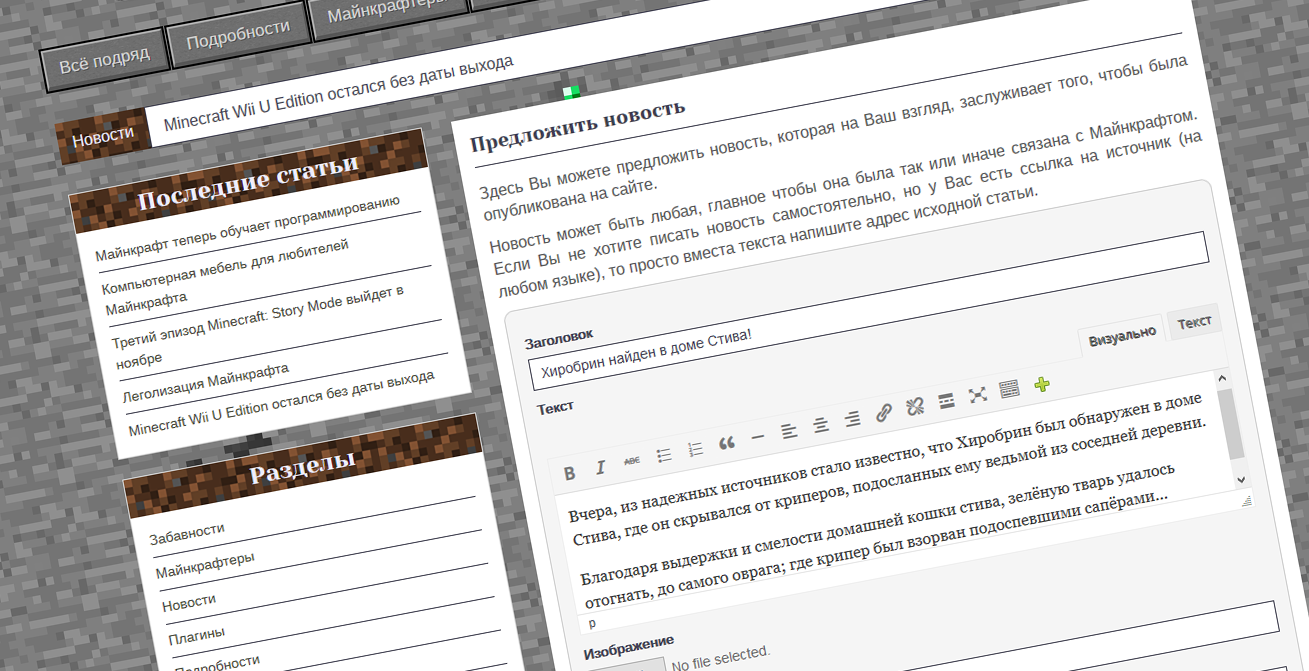The width and height of the screenshot is (1309, 671).
Task: Open the Подробности menu item
Action: pos(238,35)
